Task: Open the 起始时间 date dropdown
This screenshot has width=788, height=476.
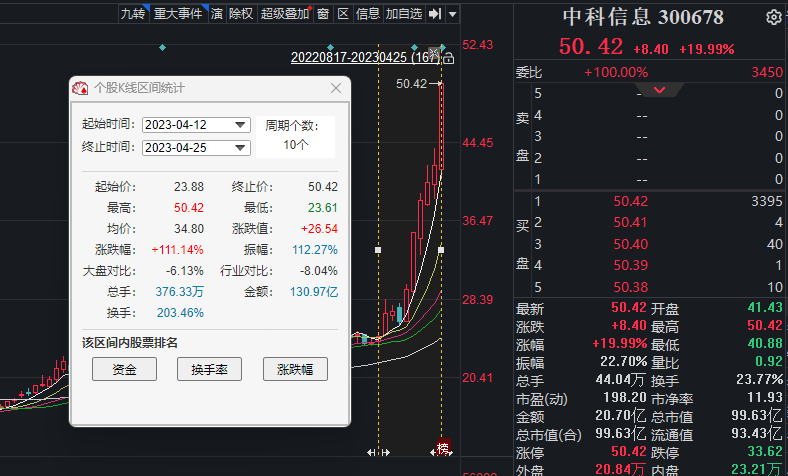Action: pos(240,125)
